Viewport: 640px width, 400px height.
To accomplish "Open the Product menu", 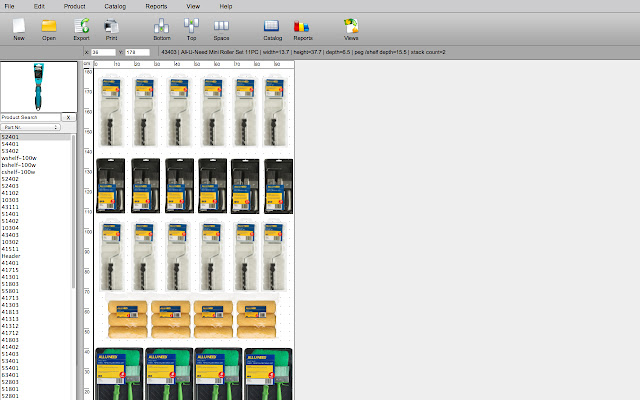I will click(x=74, y=6).
